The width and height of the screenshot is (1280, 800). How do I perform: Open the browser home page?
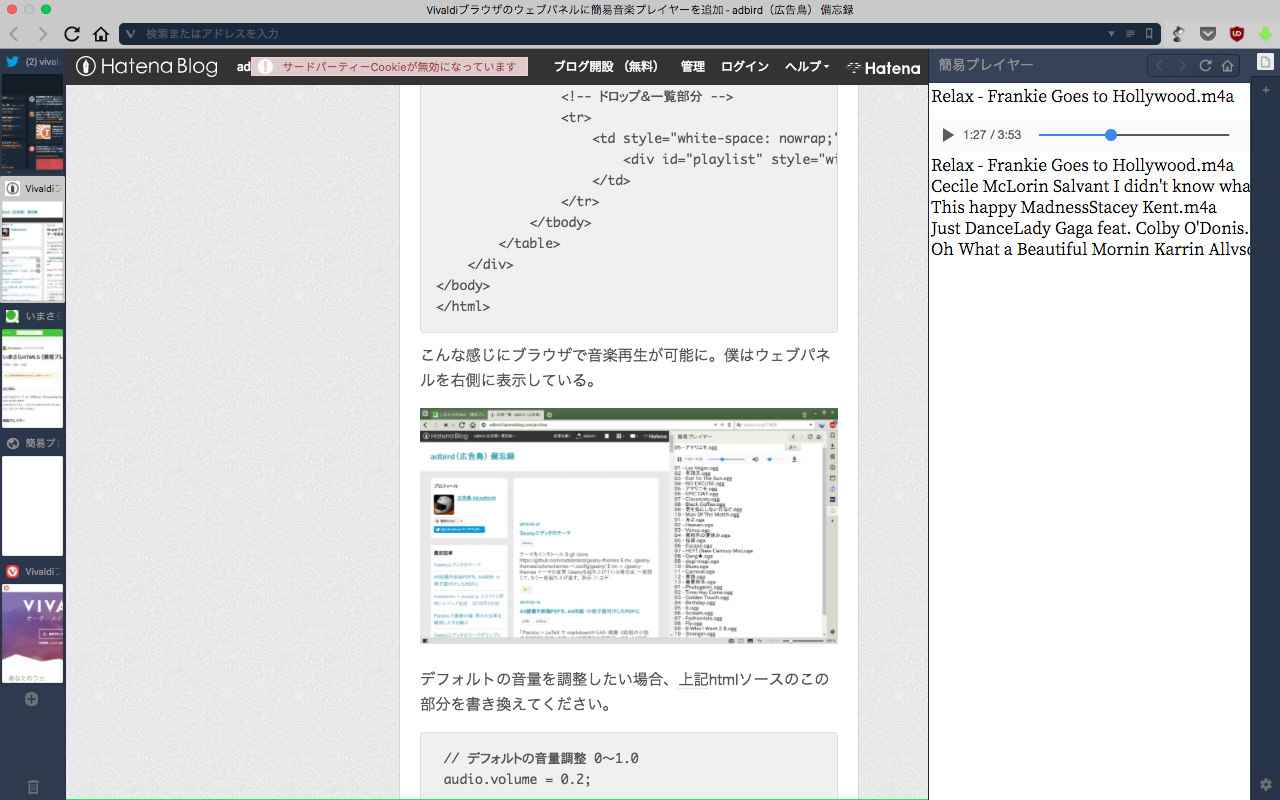(x=101, y=34)
